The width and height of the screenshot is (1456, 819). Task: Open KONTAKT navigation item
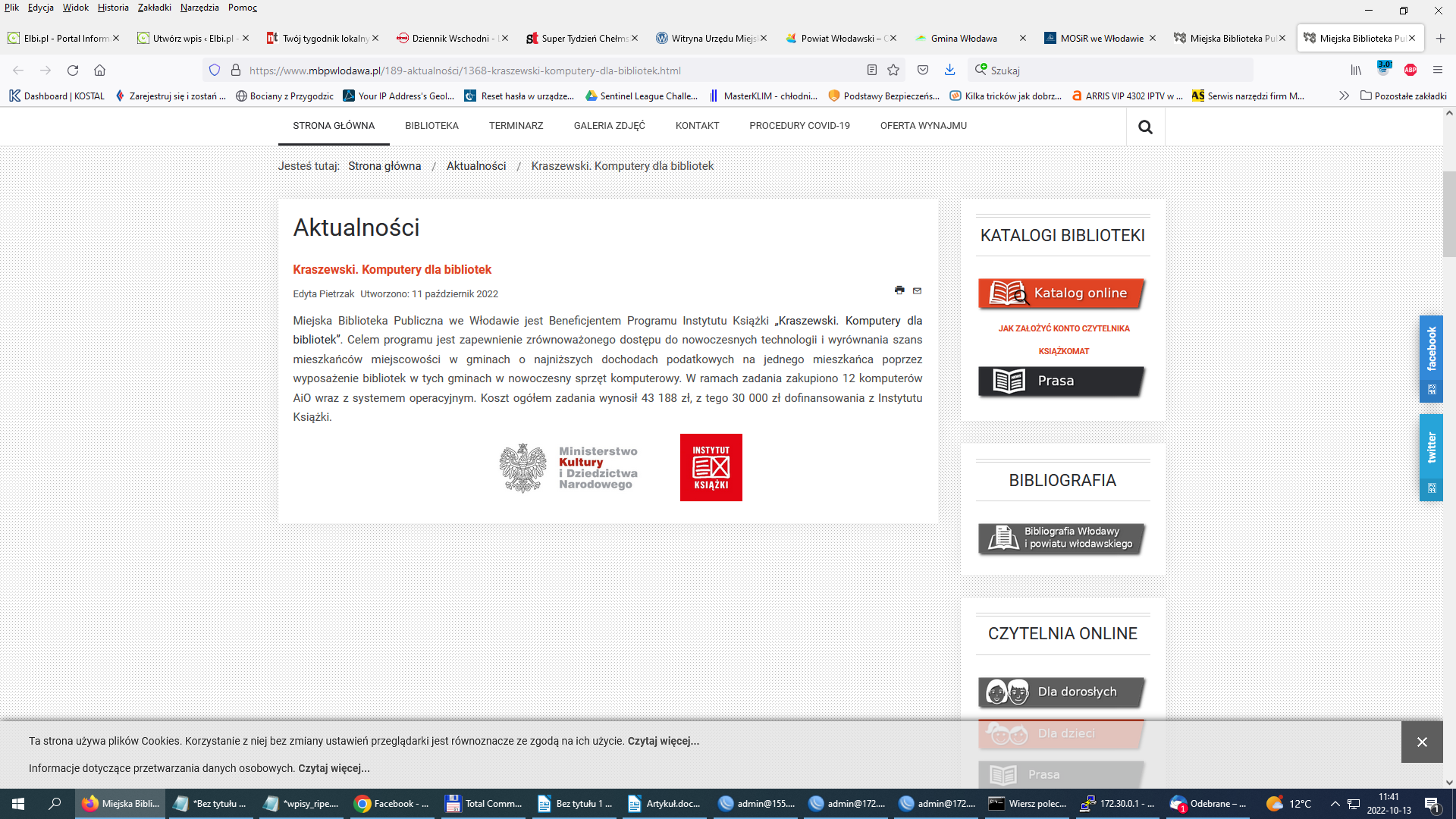pyautogui.click(x=697, y=125)
